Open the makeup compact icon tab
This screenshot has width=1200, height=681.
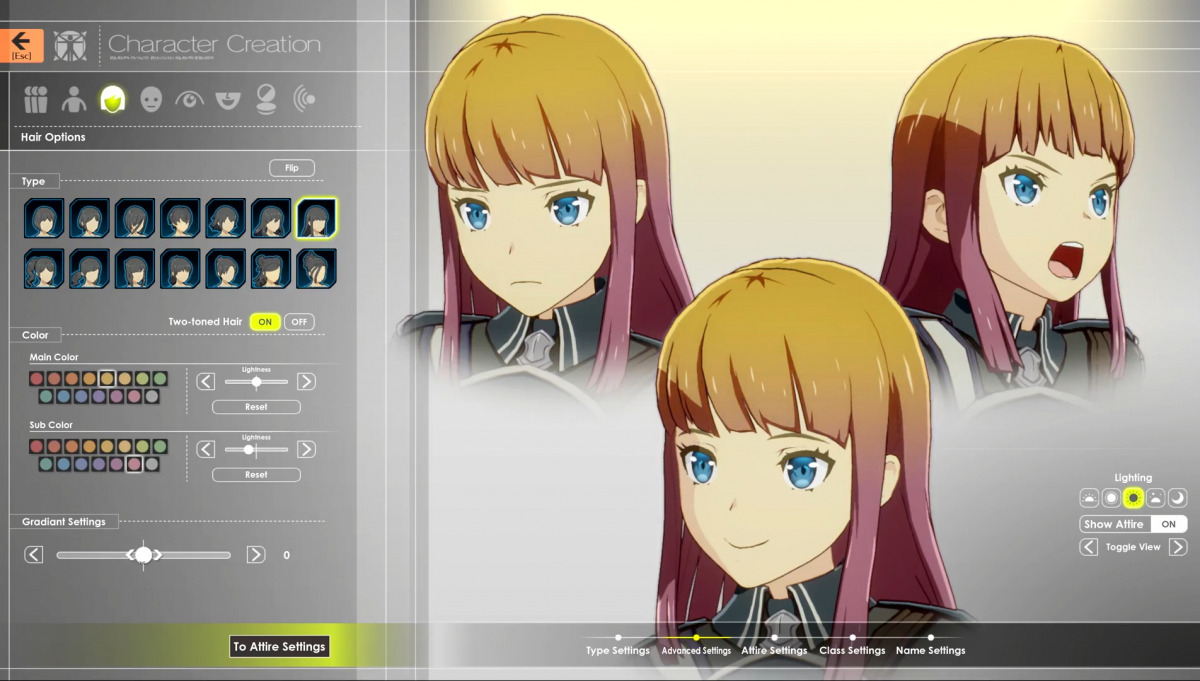click(267, 99)
